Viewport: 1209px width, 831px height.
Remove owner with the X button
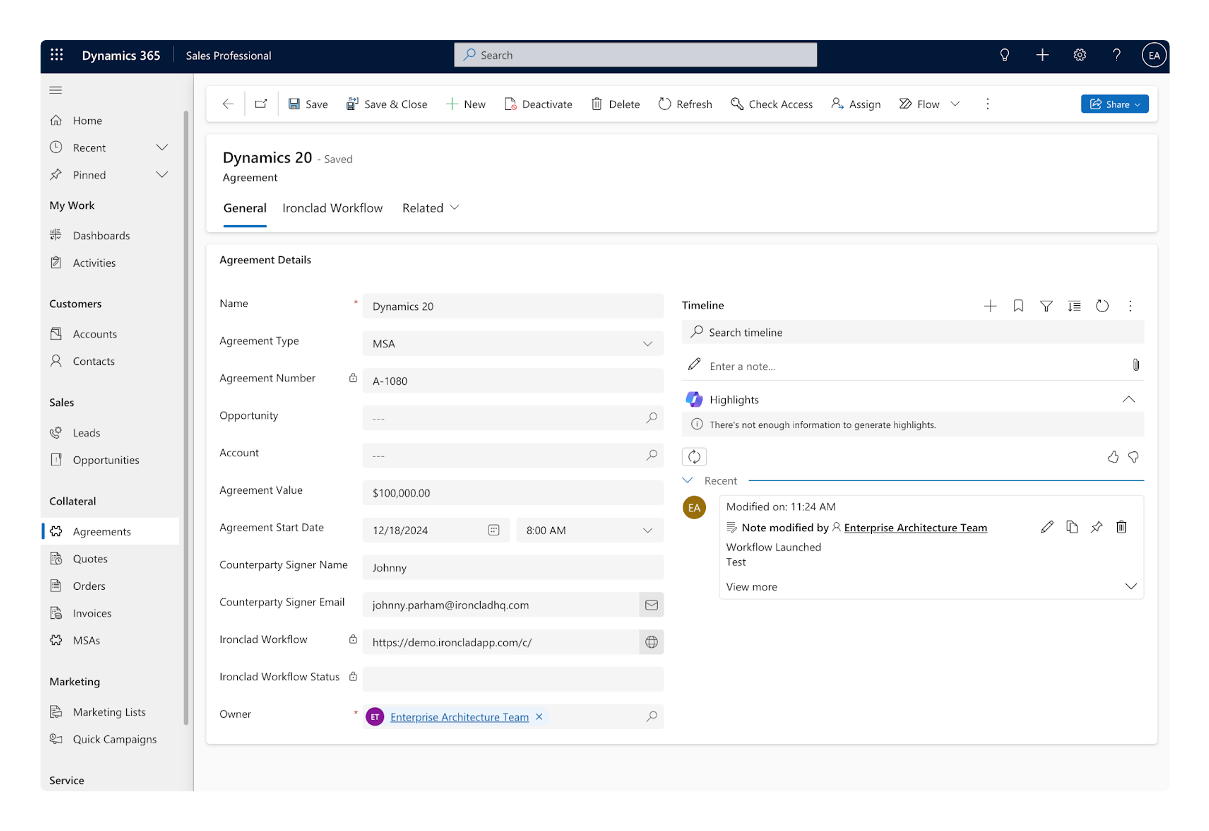point(539,717)
